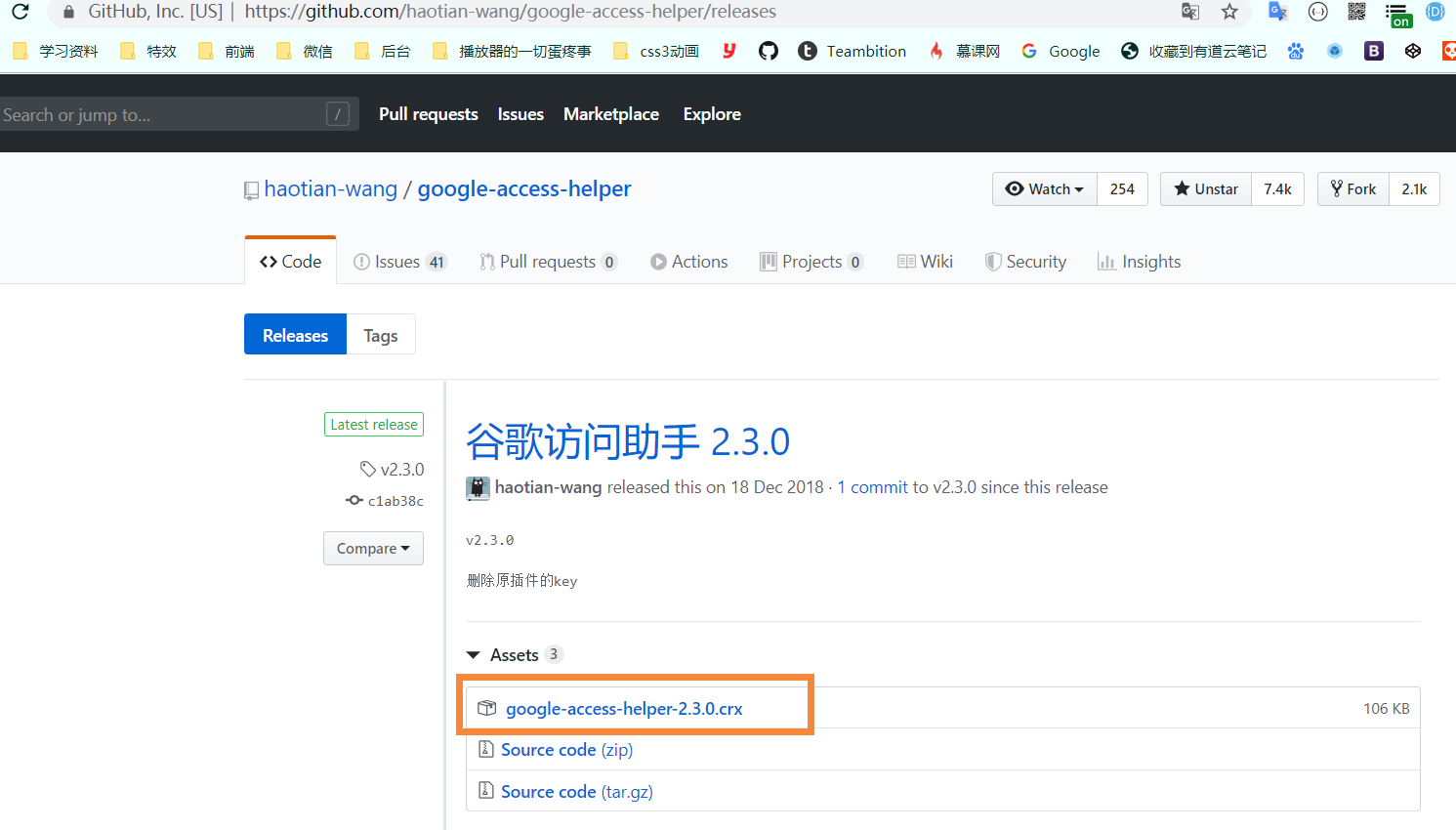
Task: Open the Teambition bookmark
Action: tap(852, 51)
